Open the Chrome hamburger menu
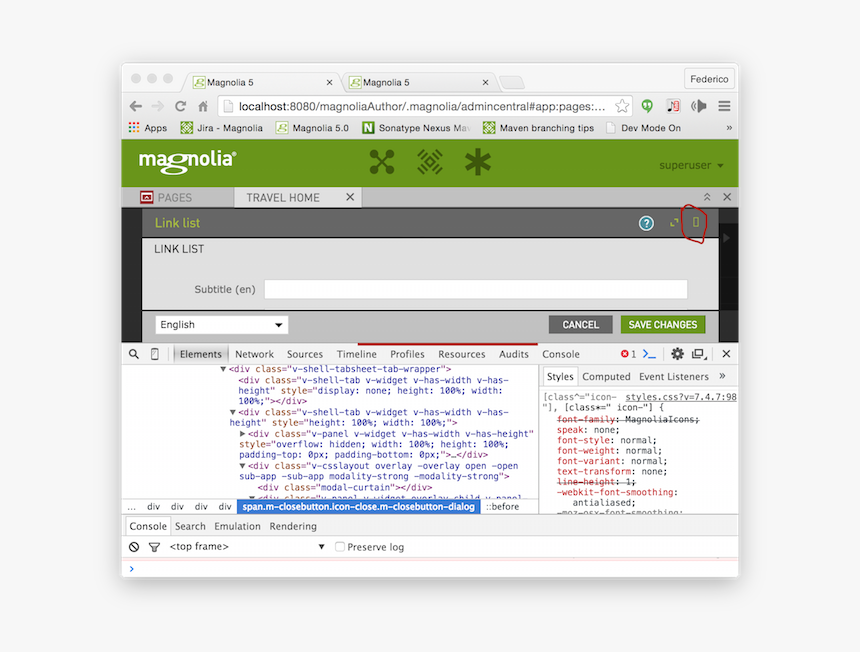This screenshot has width=860, height=652. [x=724, y=106]
